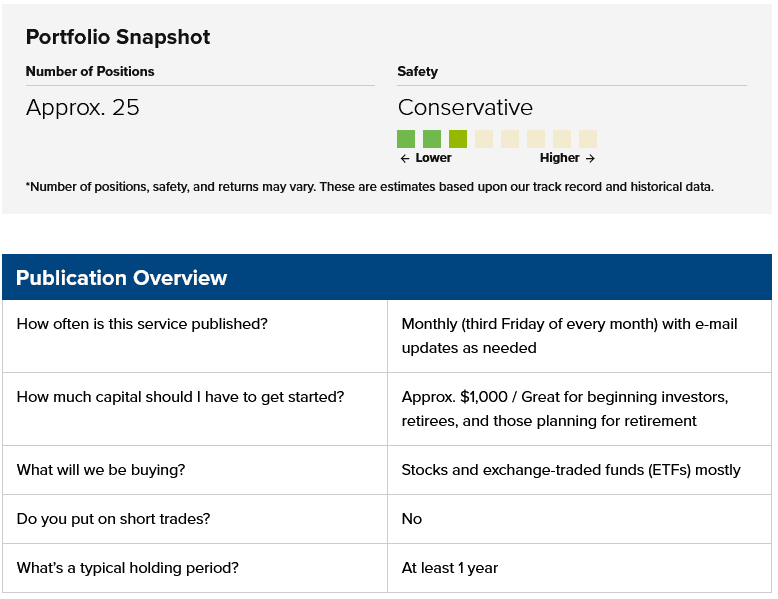Click the 'How much capital' question cell
Image resolution: width=778 pixels, height=599 pixels.
(x=195, y=409)
